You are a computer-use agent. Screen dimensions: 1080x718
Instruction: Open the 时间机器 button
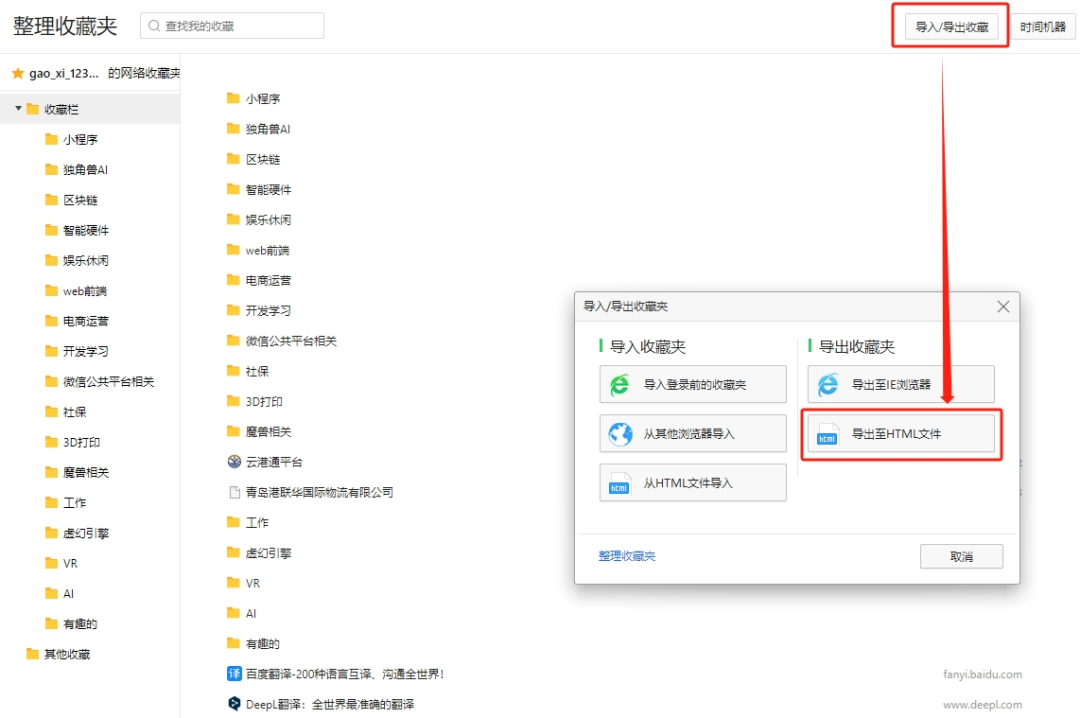(x=1042, y=27)
